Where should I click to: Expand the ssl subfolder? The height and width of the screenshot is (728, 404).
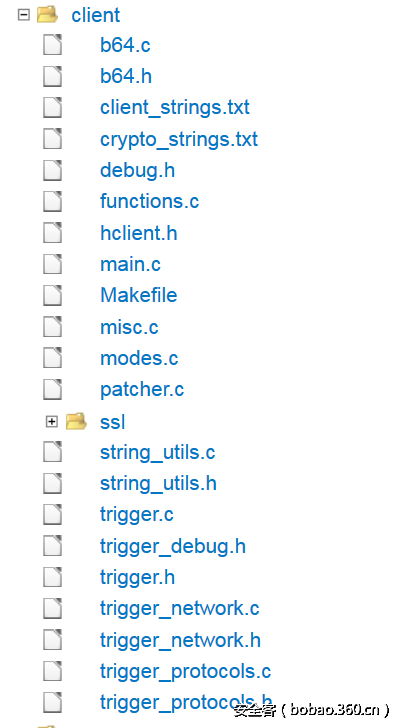coord(52,422)
